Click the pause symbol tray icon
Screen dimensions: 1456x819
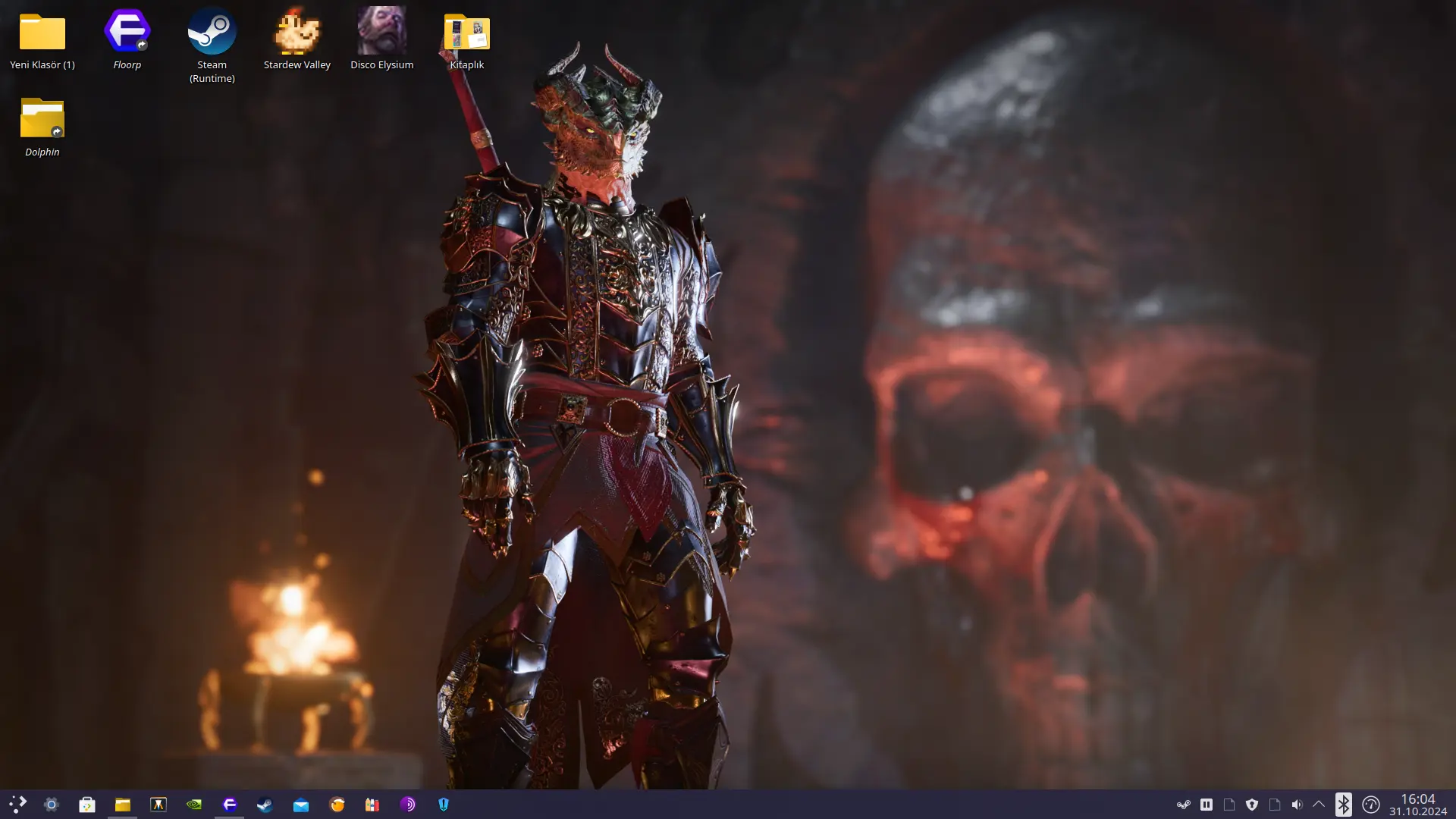[x=1207, y=805]
